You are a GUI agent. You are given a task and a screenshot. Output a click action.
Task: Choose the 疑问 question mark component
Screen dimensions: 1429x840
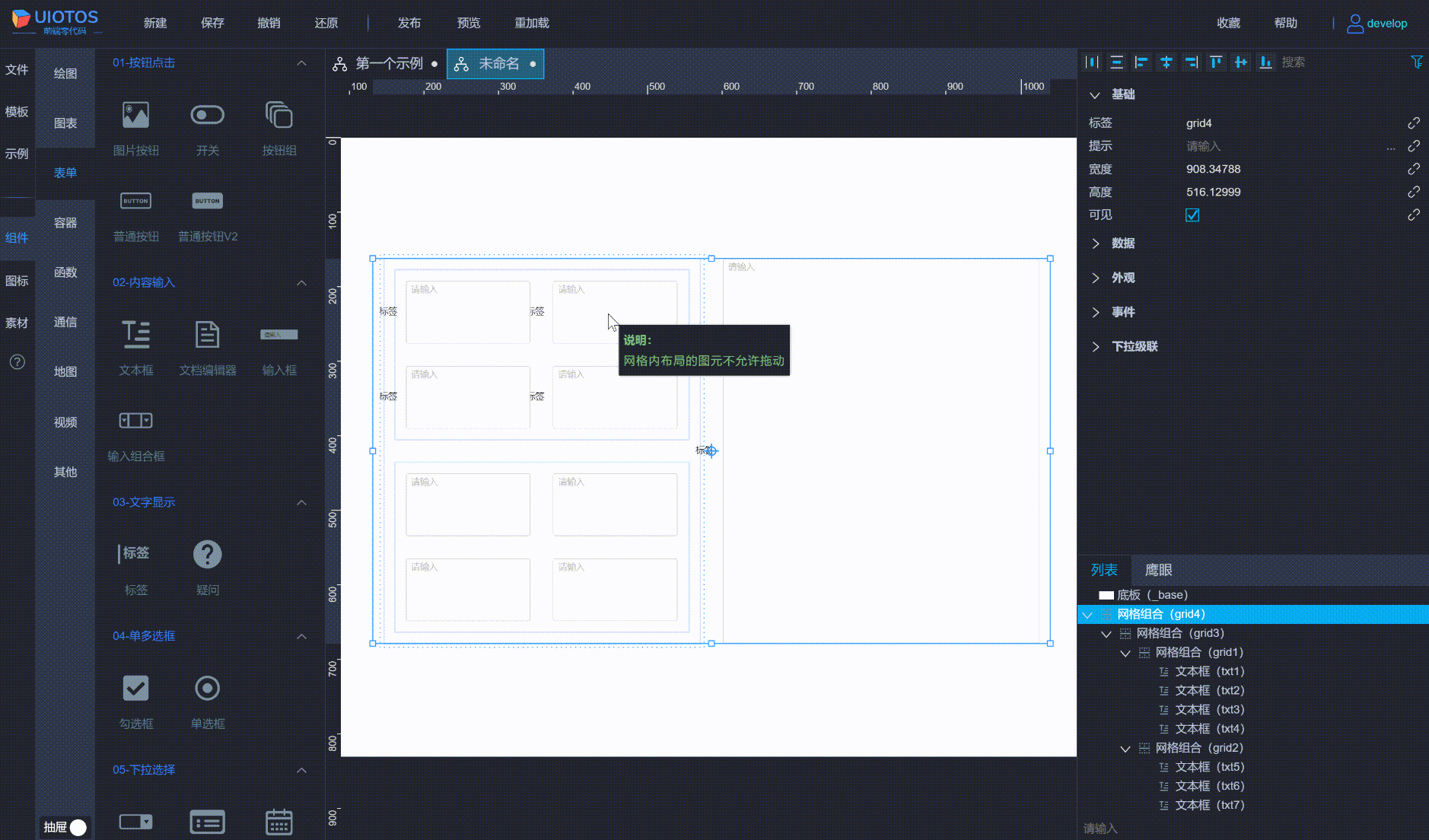[x=207, y=555]
